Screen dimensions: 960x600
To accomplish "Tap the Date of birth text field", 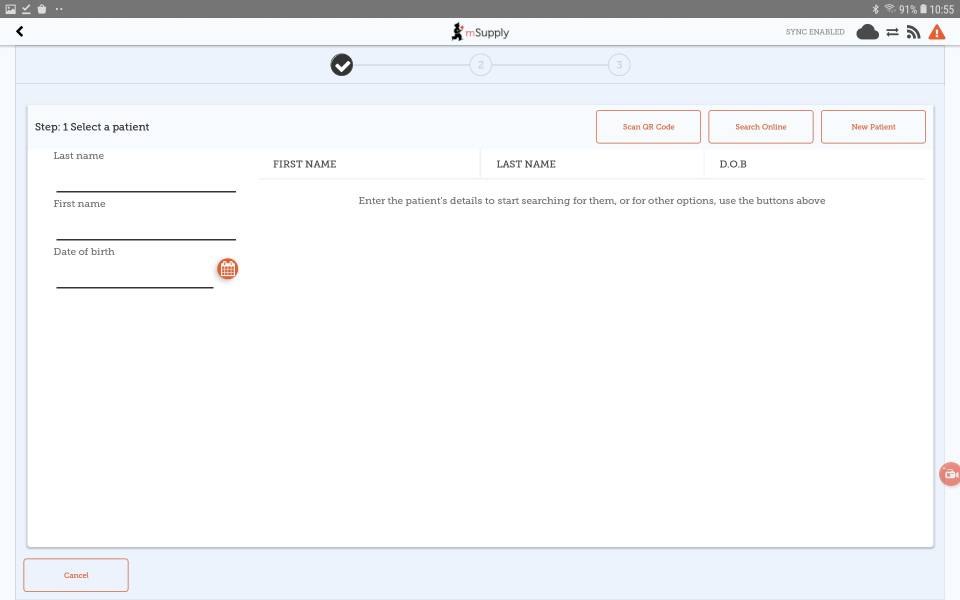I will pyautogui.click(x=134, y=276).
